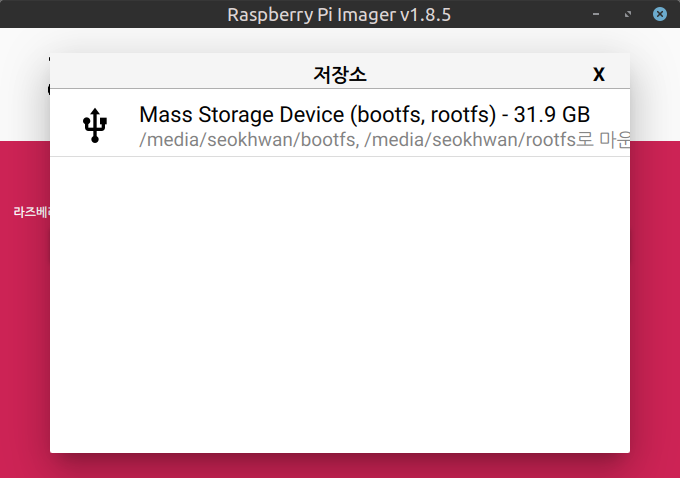This screenshot has height=478, width=680.
Task: Click white strip above the storage dialog
Action: coord(340,40)
